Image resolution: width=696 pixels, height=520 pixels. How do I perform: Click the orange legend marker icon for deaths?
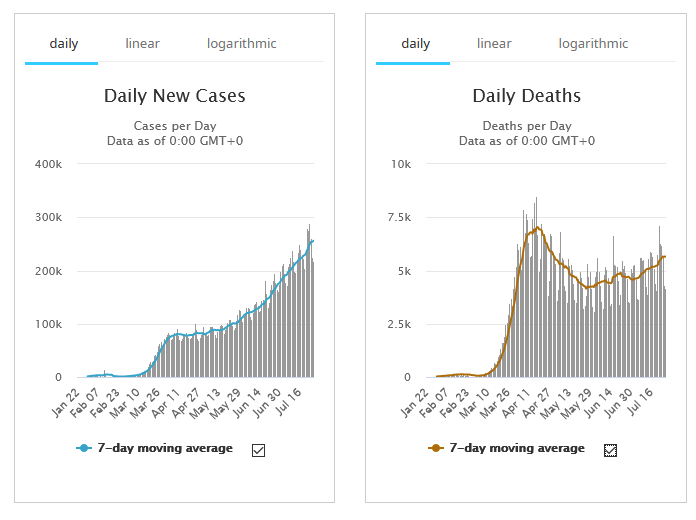[x=436, y=449]
